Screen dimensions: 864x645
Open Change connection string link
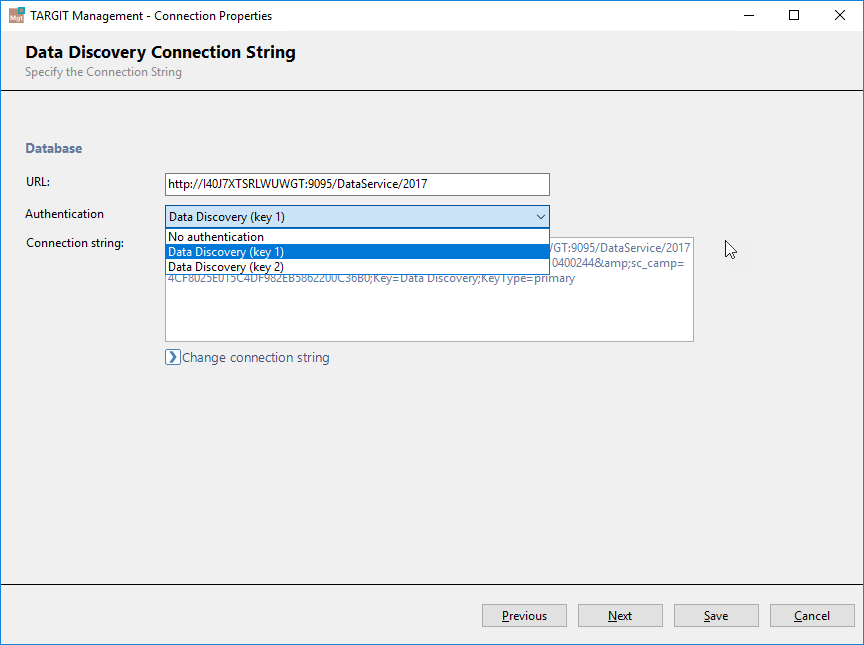(x=256, y=357)
